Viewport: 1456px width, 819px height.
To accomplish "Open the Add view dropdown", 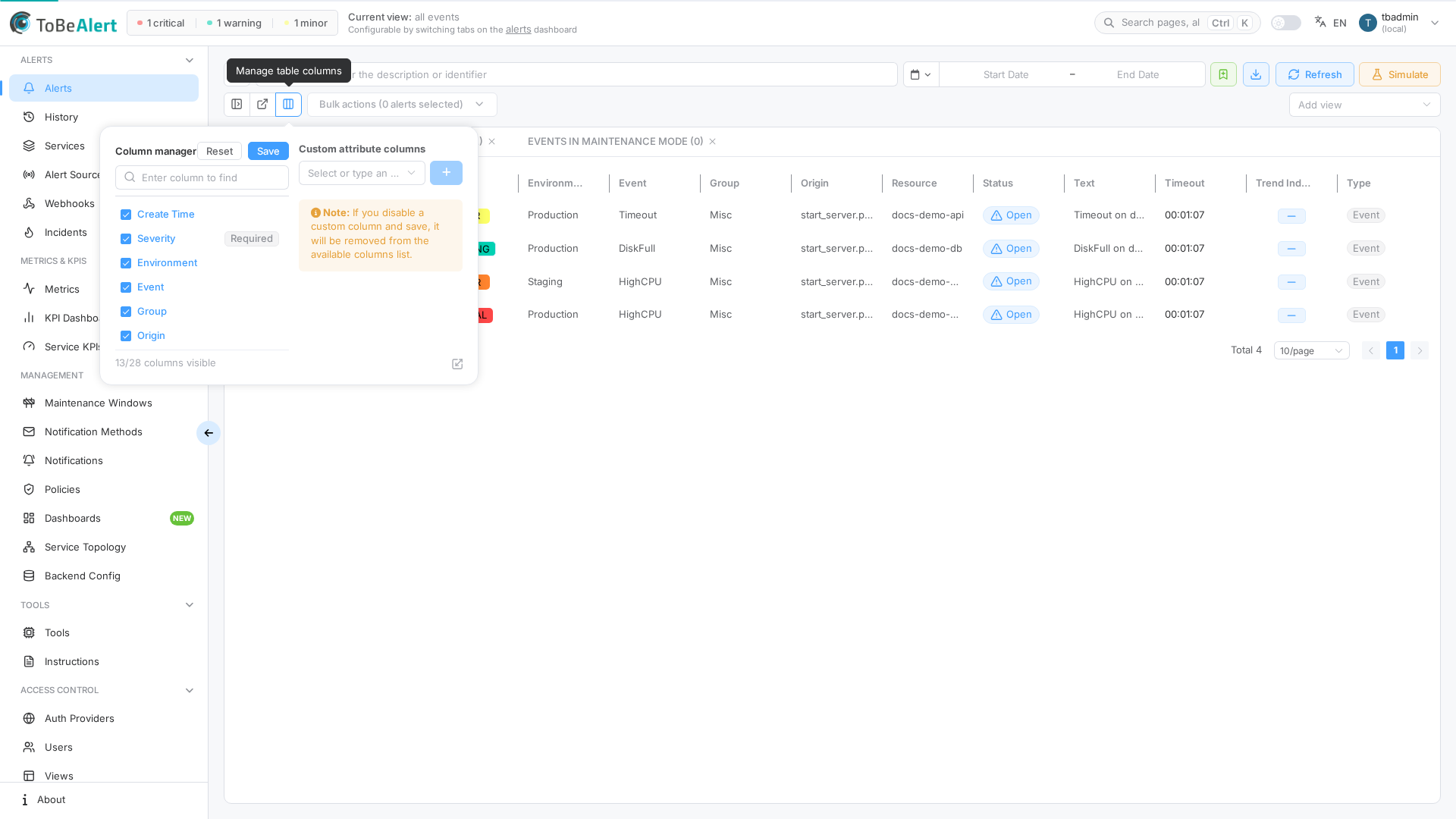I will coord(1364,105).
